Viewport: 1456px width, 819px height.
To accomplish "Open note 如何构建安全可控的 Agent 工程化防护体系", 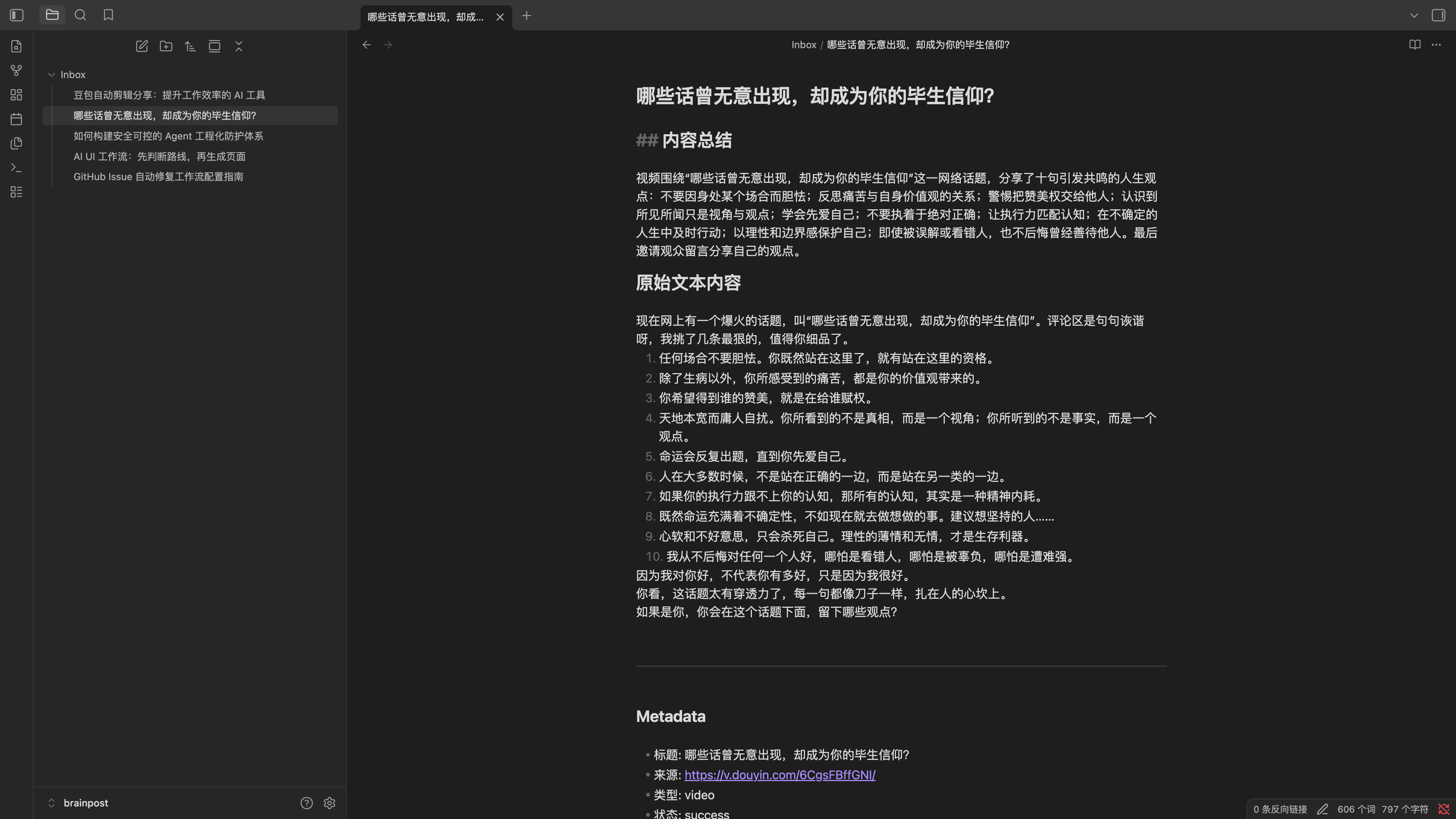I will (x=190, y=136).
